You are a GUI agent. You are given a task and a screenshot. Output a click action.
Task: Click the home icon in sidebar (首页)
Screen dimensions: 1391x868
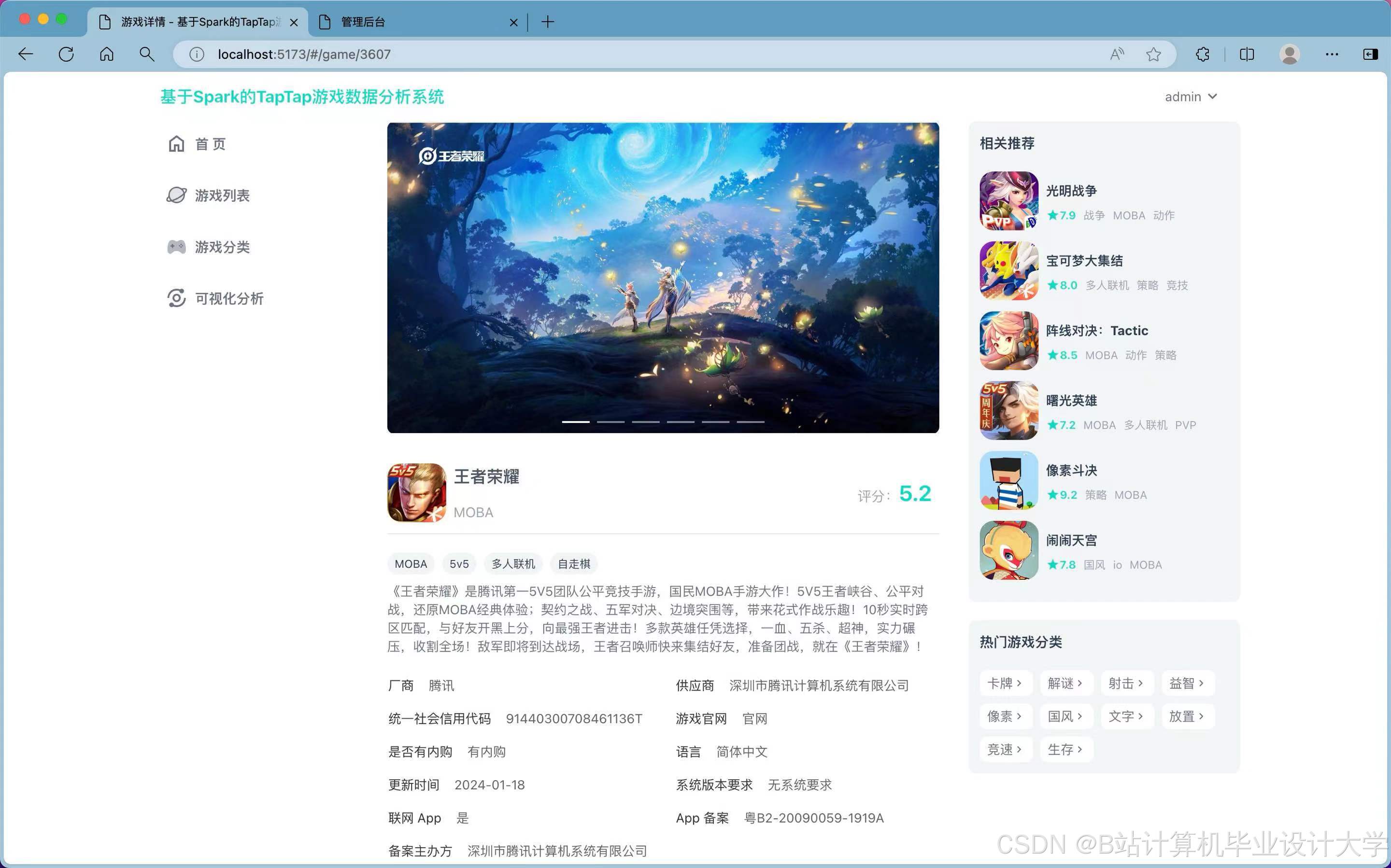click(176, 143)
